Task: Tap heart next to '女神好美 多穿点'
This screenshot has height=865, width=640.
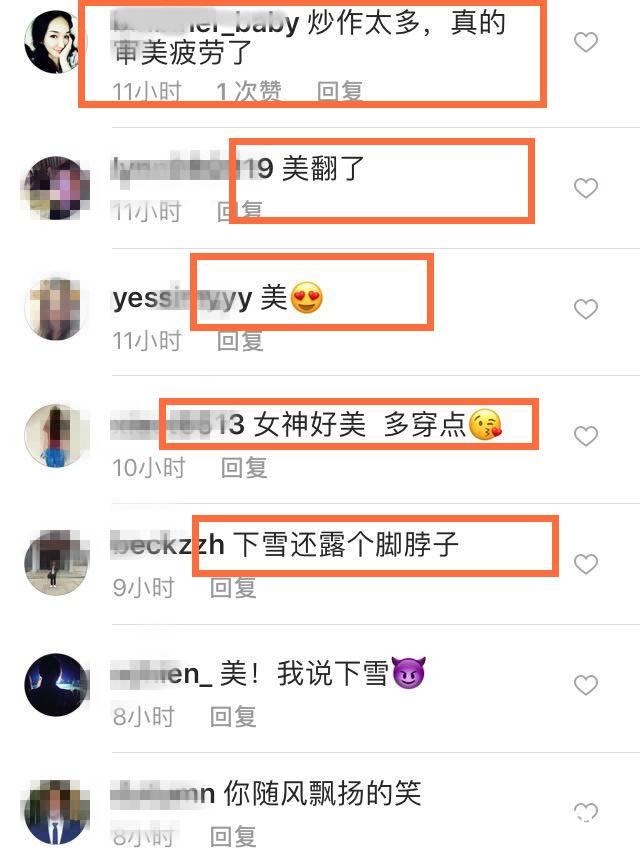Action: 585,436
